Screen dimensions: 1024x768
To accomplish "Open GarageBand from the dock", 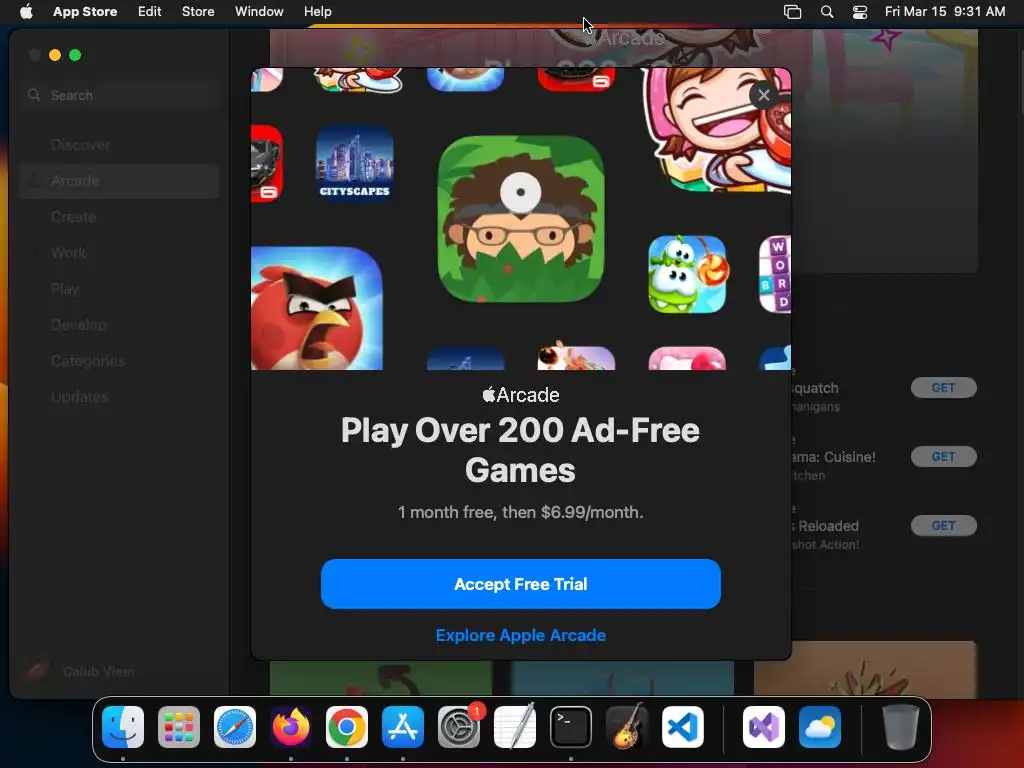I will point(627,727).
